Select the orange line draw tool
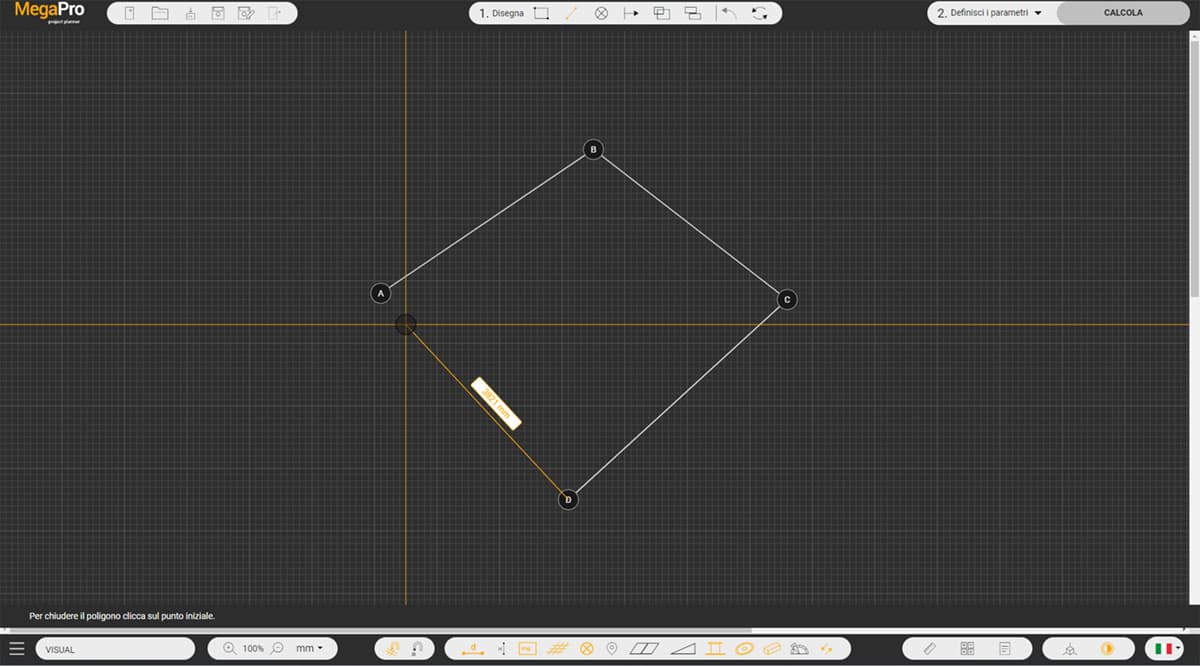Image resolution: width=1200 pixels, height=666 pixels. (x=572, y=14)
